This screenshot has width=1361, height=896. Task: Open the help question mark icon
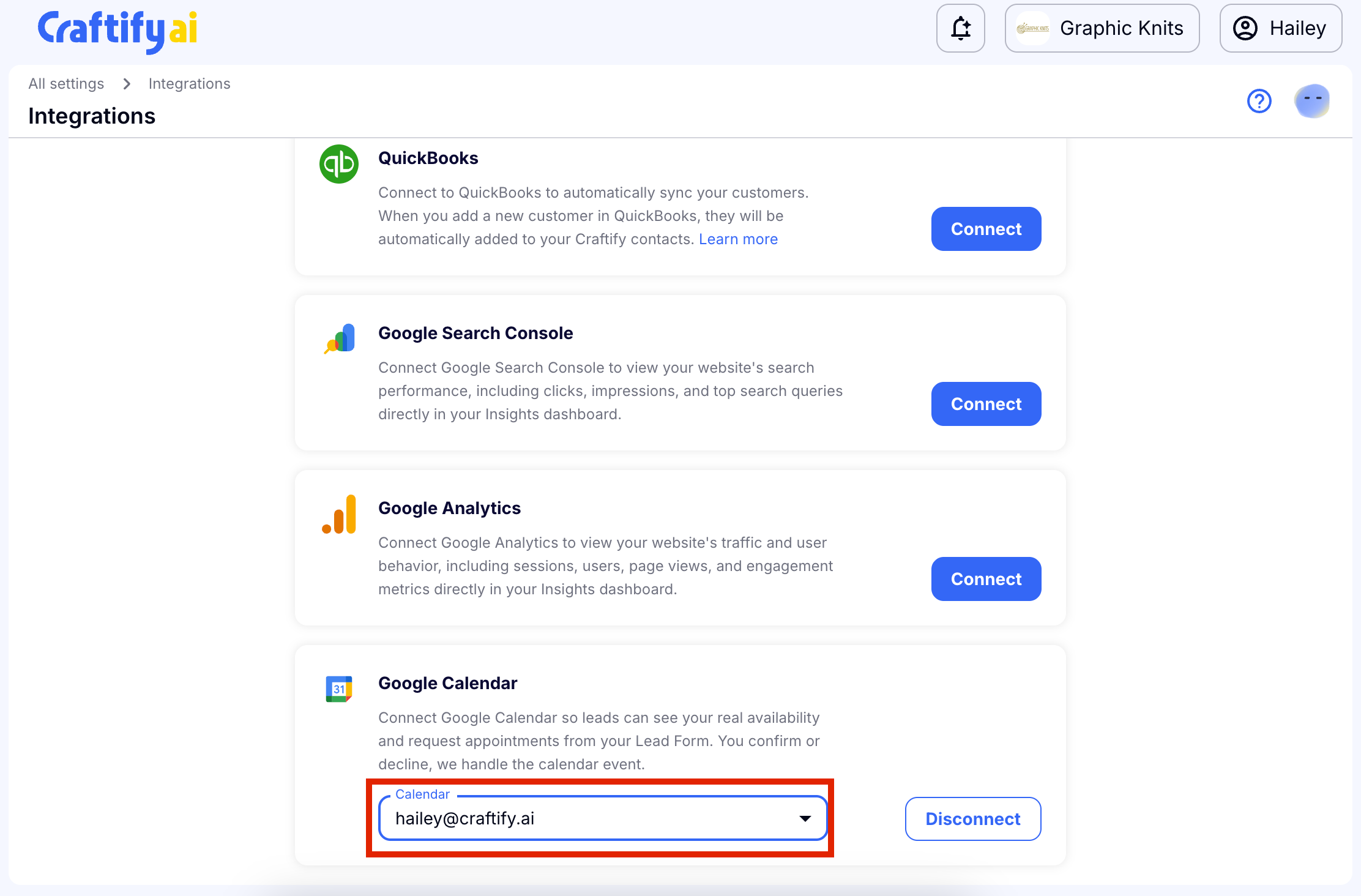click(1259, 101)
